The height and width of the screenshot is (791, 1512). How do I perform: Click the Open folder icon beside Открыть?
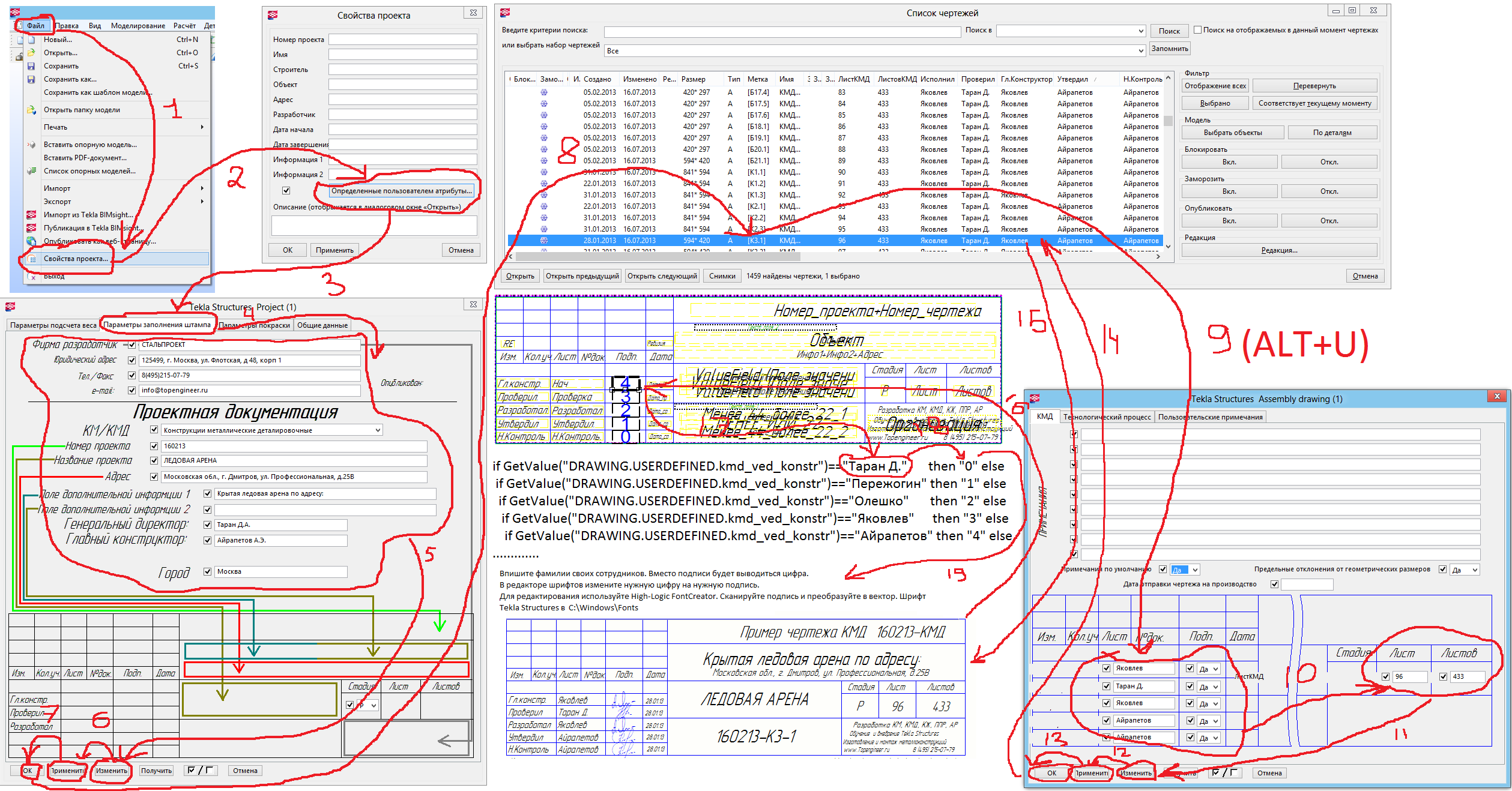(31, 53)
